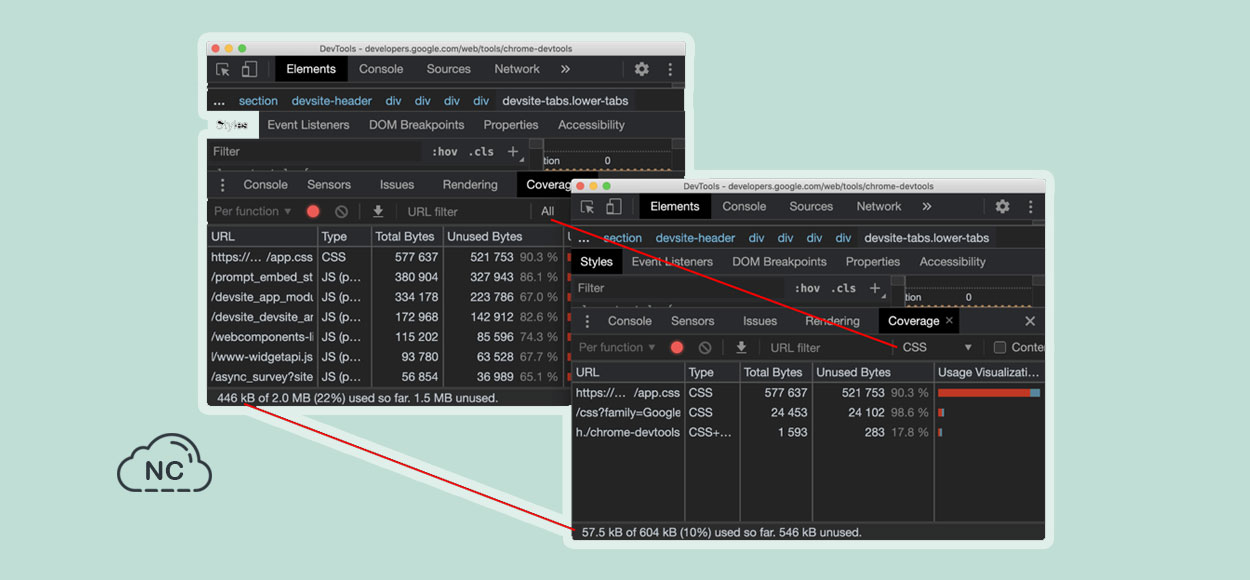Image resolution: width=1250 pixels, height=580 pixels.
Task: Click new style rule plus in back window
Action: 513,151
